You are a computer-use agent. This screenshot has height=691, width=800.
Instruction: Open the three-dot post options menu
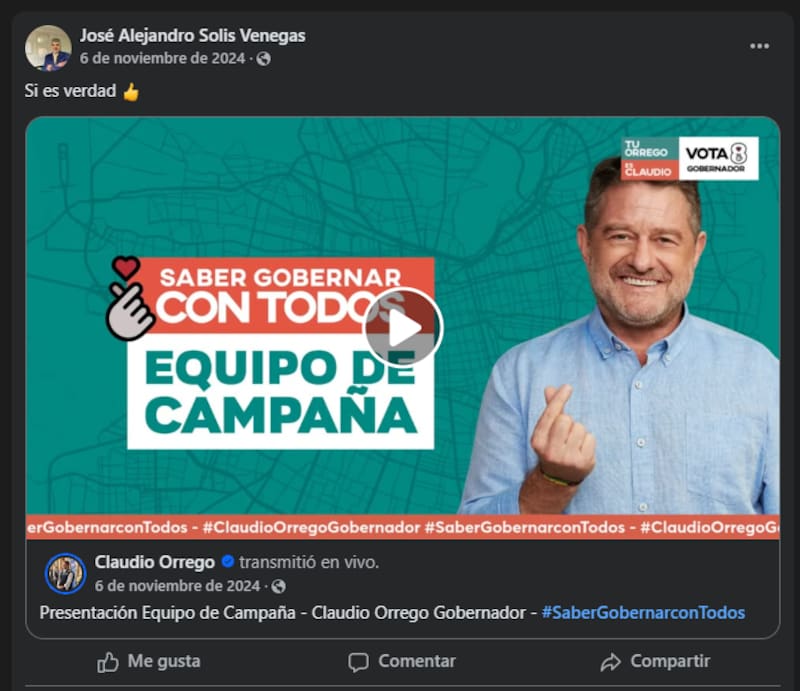click(x=759, y=46)
